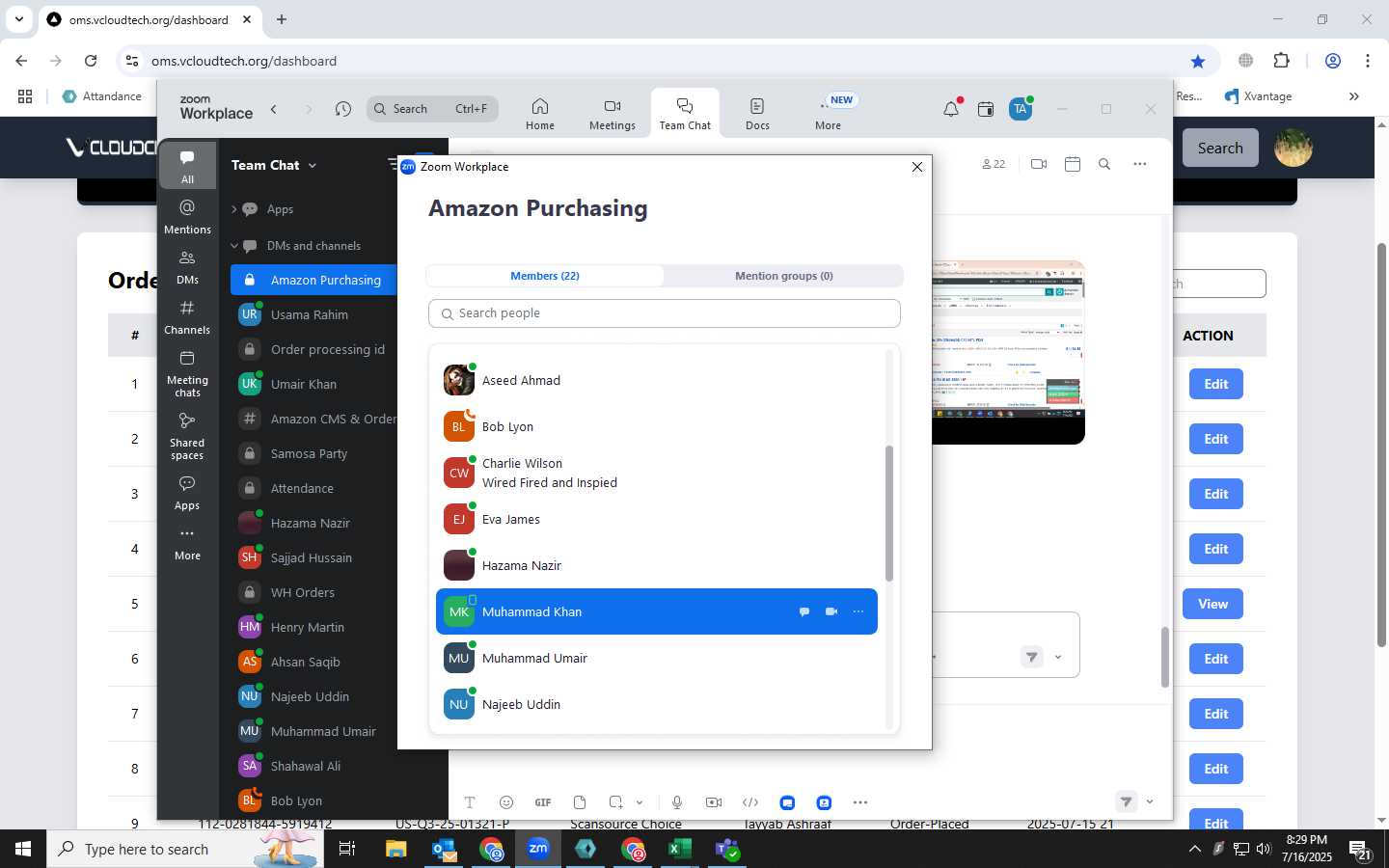Image resolution: width=1389 pixels, height=868 pixels.
Task: Close the Amazon Purchasing members dialog
Action: pyautogui.click(x=917, y=167)
